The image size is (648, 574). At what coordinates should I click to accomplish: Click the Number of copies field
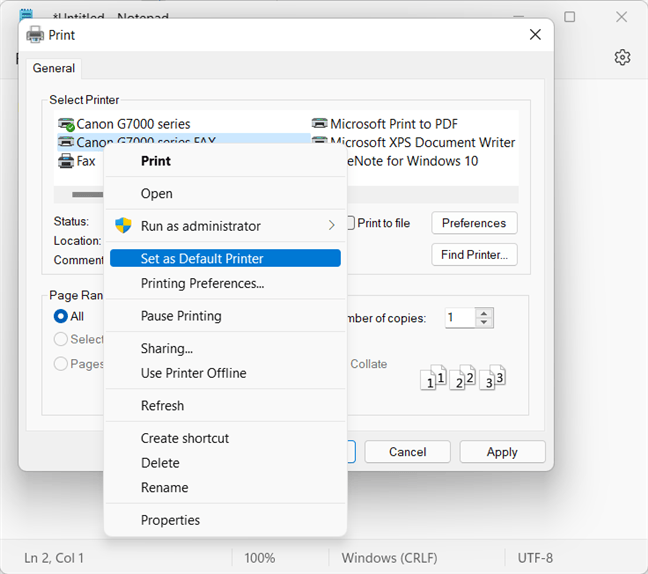coord(460,318)
